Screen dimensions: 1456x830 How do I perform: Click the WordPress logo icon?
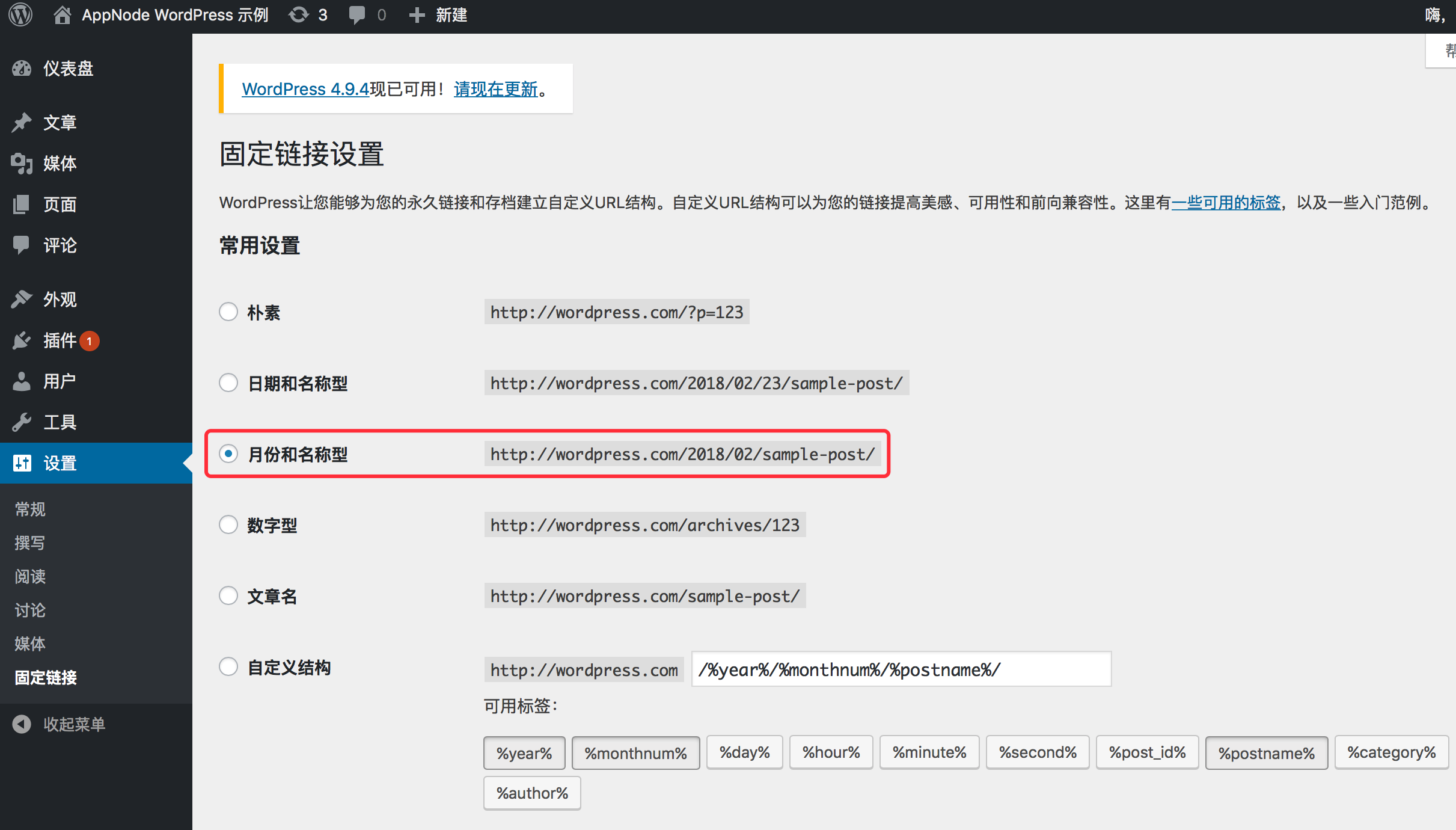[x=20, y=14]
